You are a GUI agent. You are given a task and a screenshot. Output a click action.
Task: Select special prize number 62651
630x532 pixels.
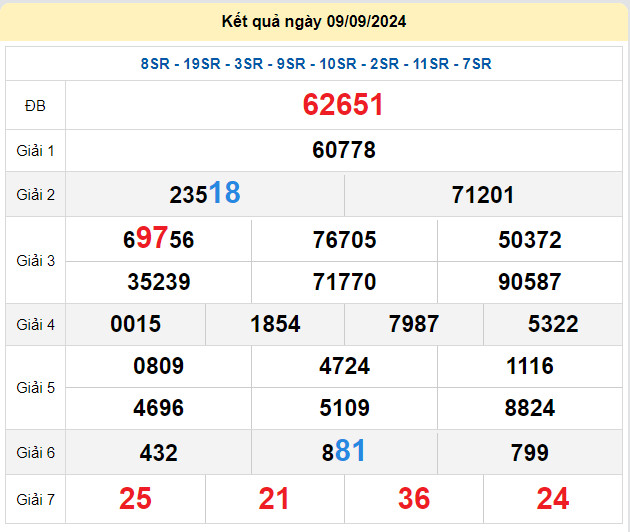pyautogui.click(x=343, y=105)
